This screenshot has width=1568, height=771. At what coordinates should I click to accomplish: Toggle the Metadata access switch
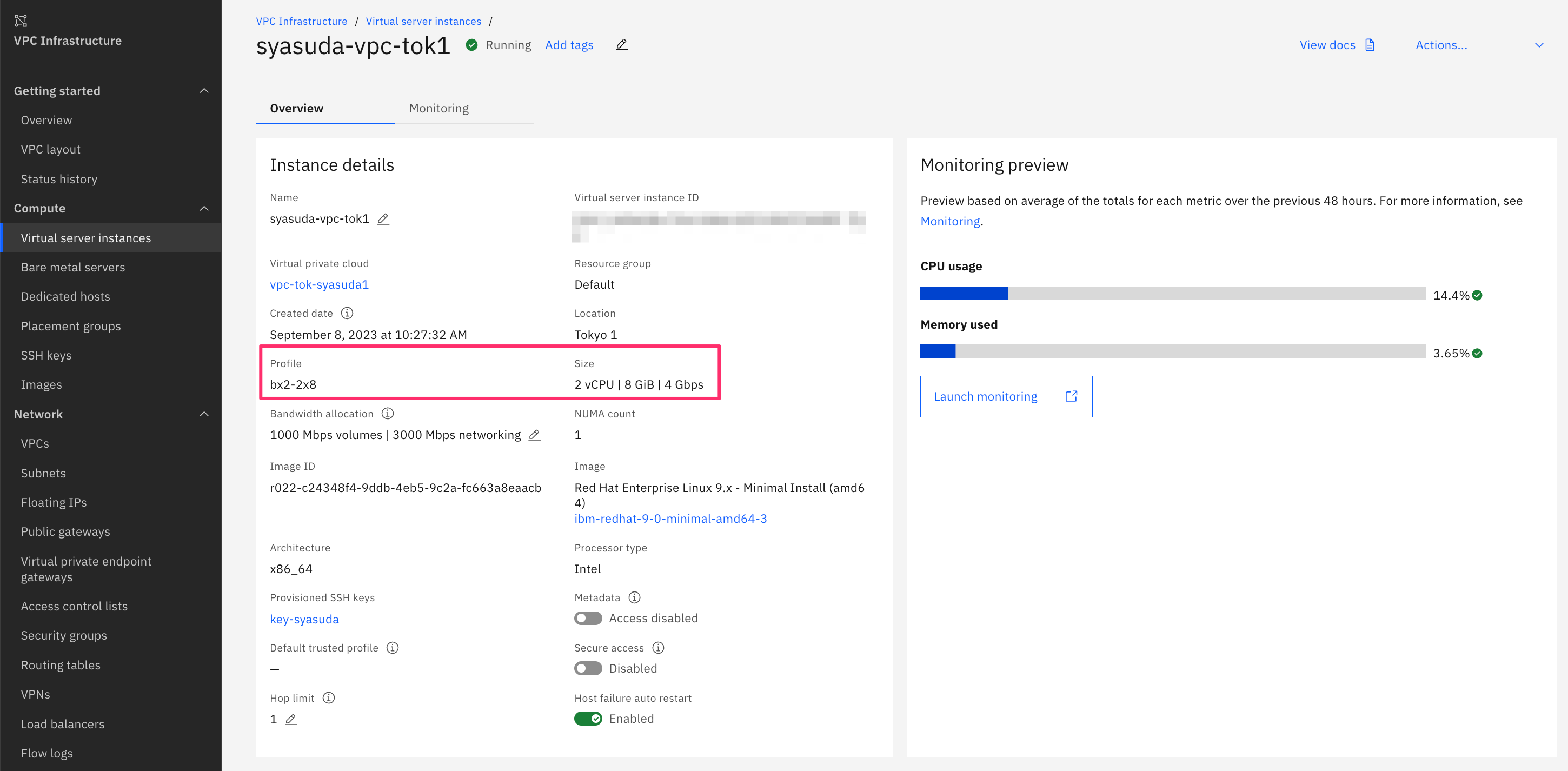pyautogui.click(x=588, y=619)
